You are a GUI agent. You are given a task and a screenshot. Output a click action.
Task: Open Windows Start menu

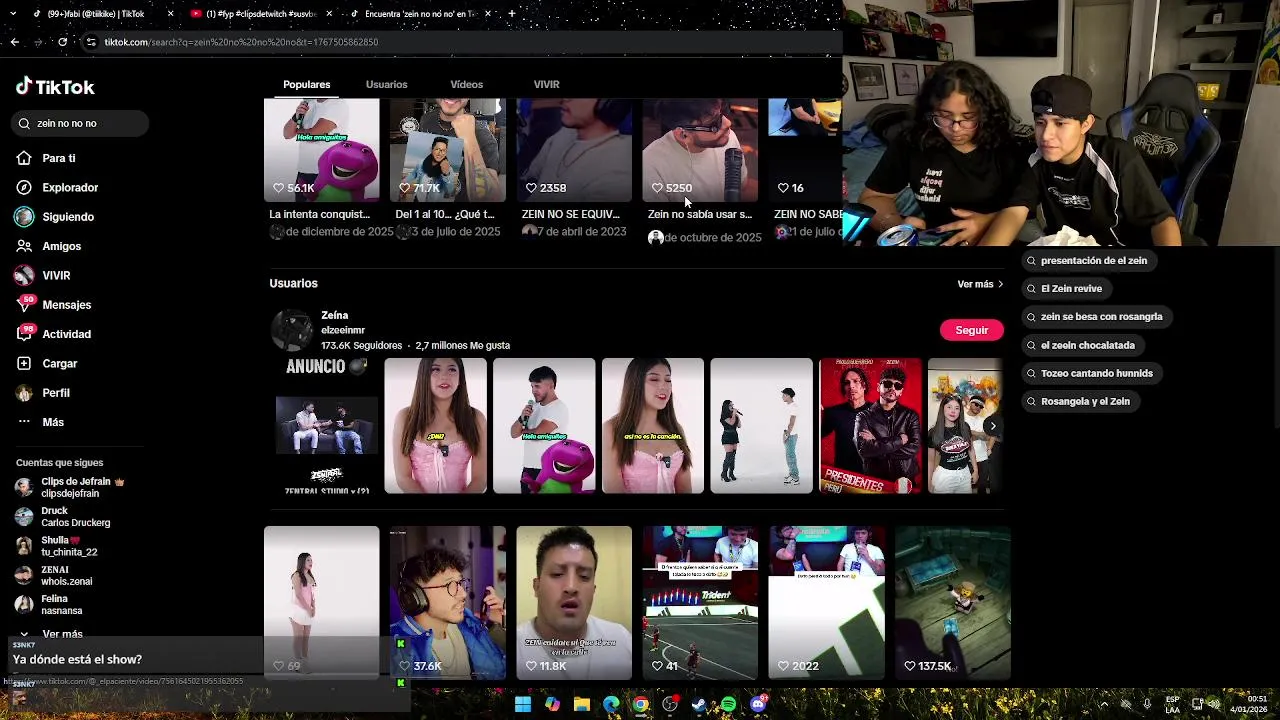pyautogui.click(x=523, y=705)
